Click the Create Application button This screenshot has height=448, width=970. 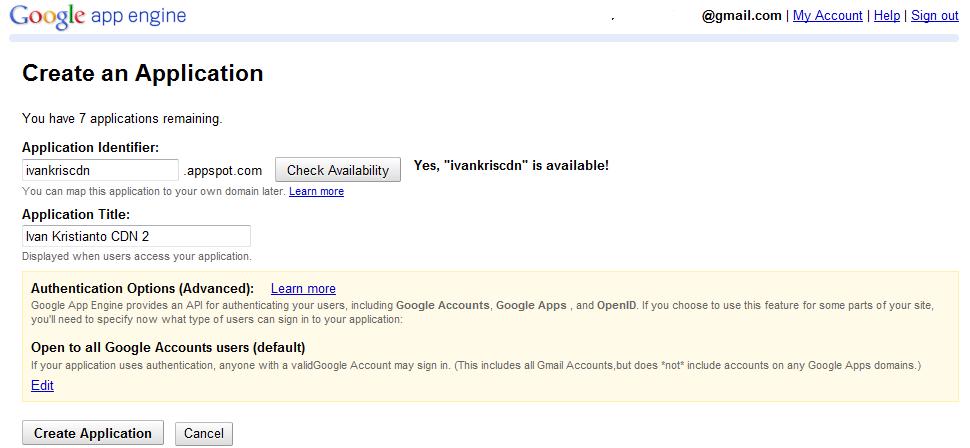click(93, 433)
